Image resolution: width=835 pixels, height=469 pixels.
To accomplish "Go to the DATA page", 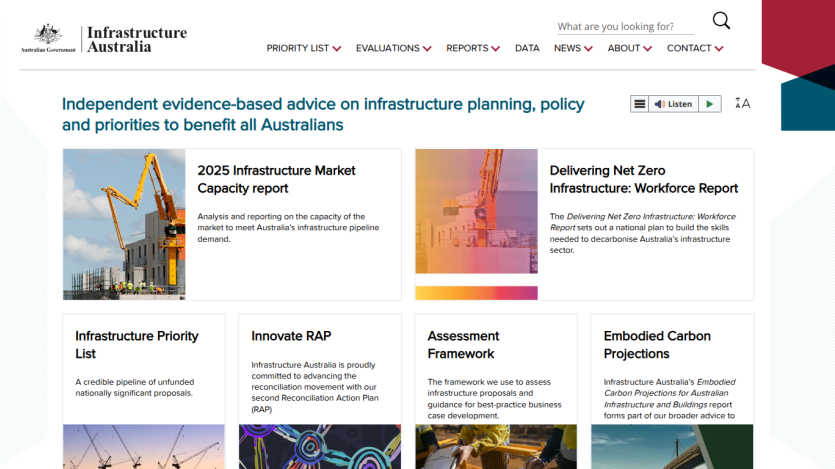I will point(527,48).
